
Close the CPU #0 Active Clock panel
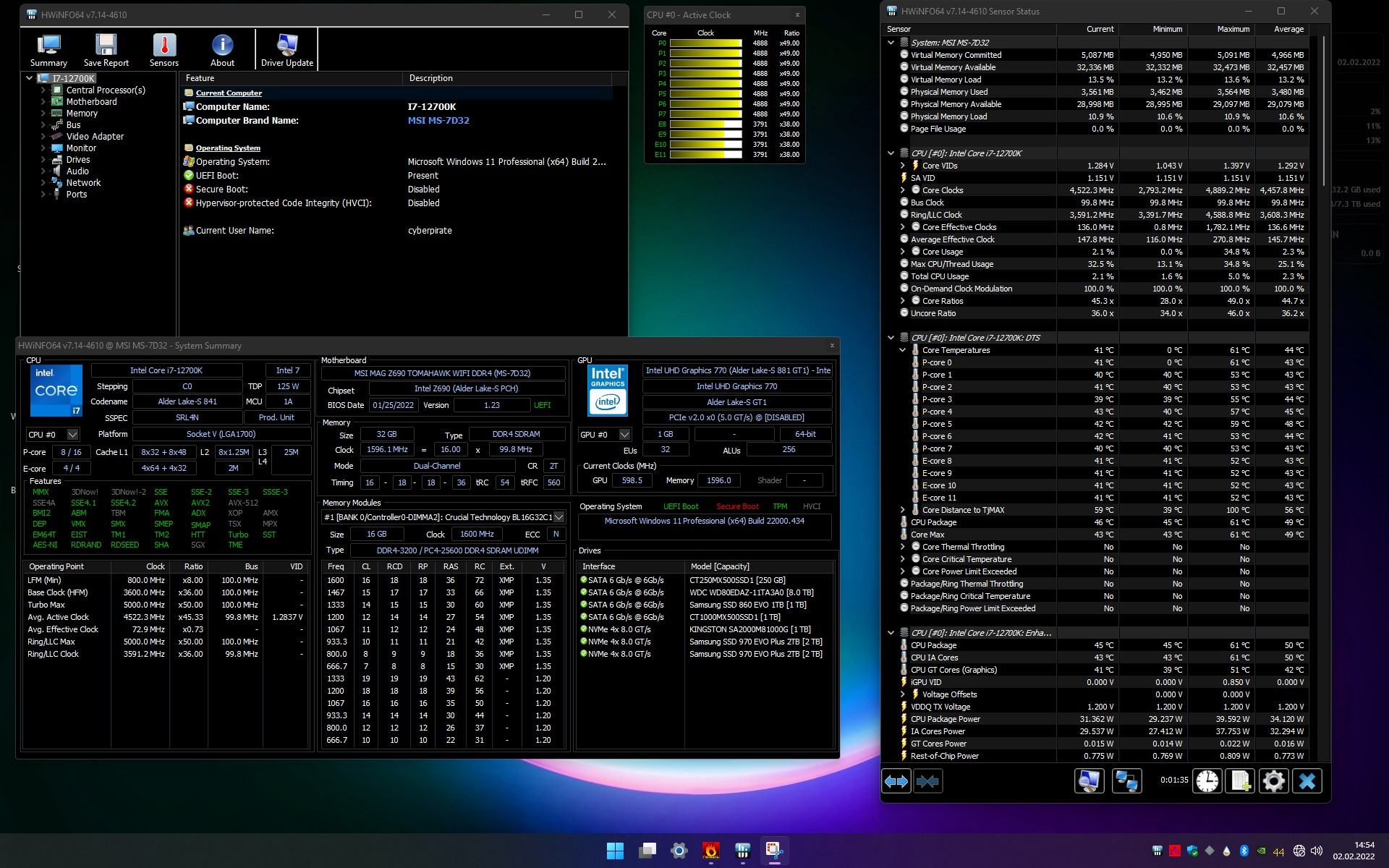pos(797,14)
